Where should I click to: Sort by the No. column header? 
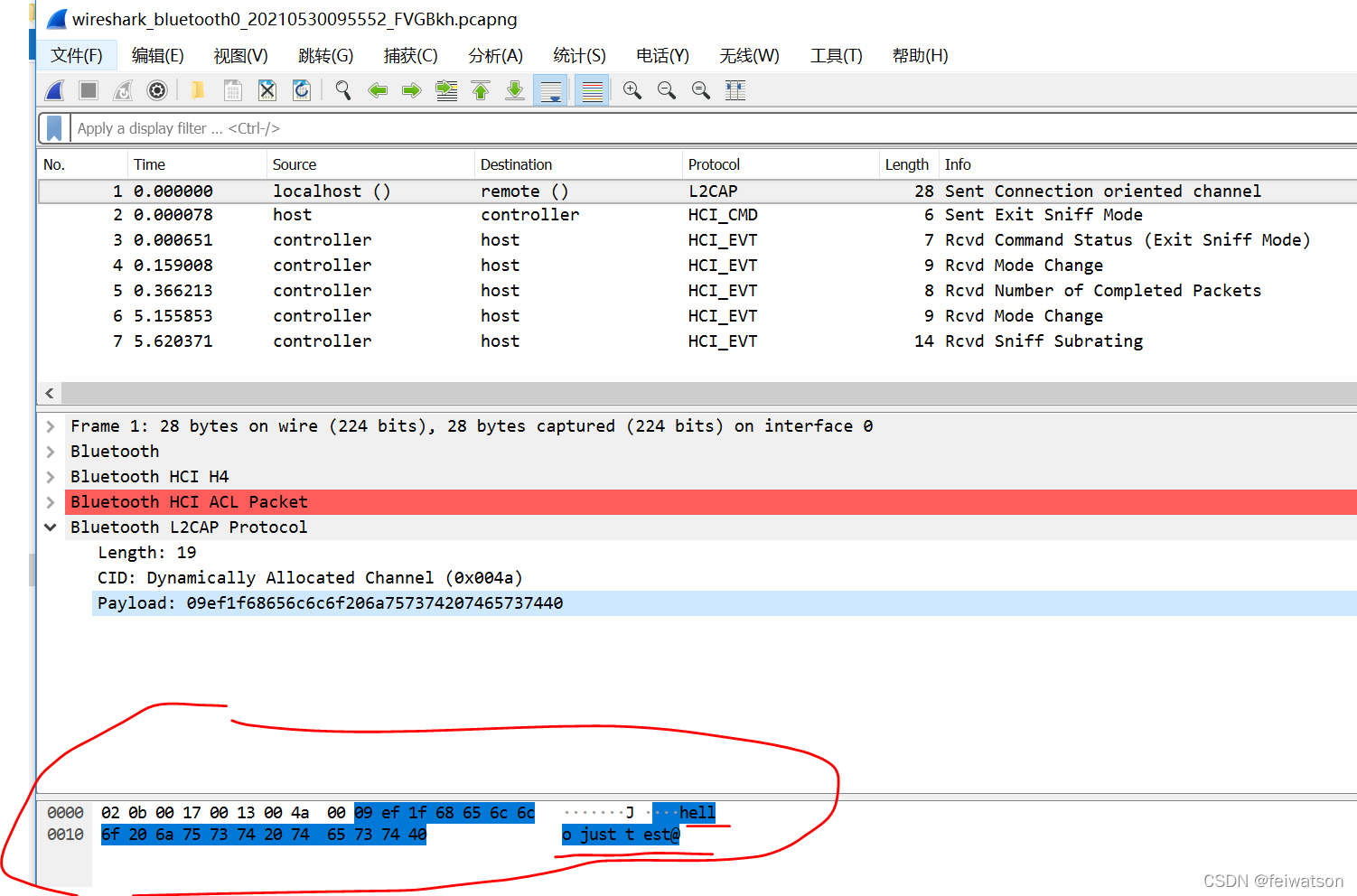tap(82, 164)
